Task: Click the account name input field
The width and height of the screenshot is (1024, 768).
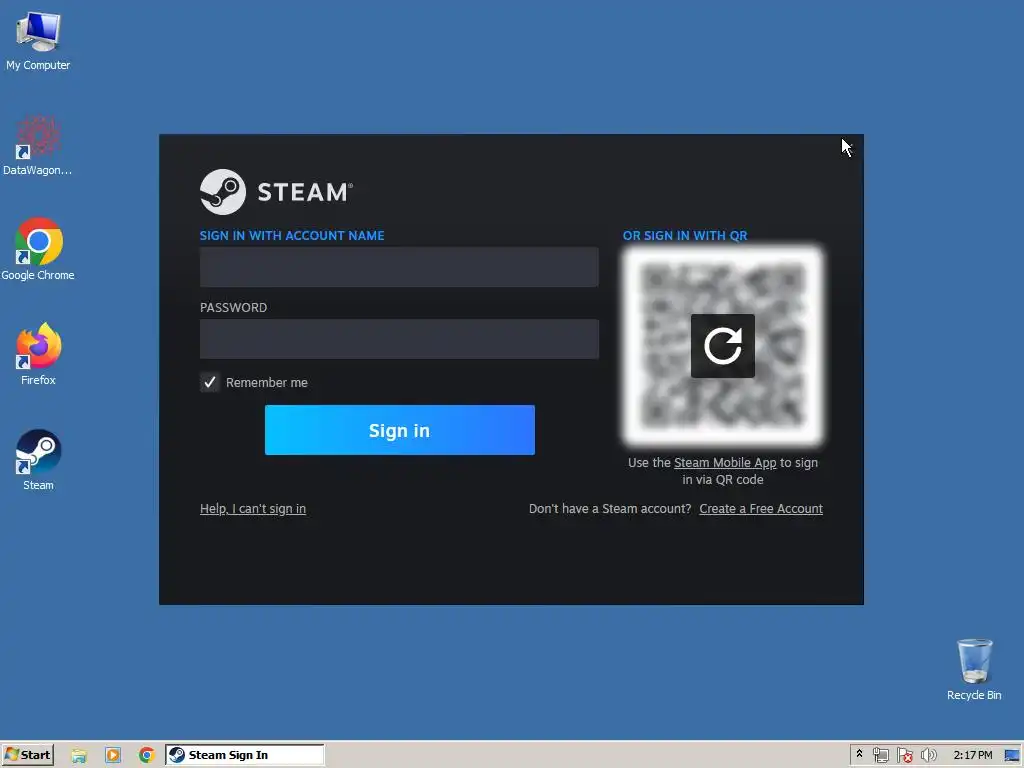Action: click(x=399, y=266)
